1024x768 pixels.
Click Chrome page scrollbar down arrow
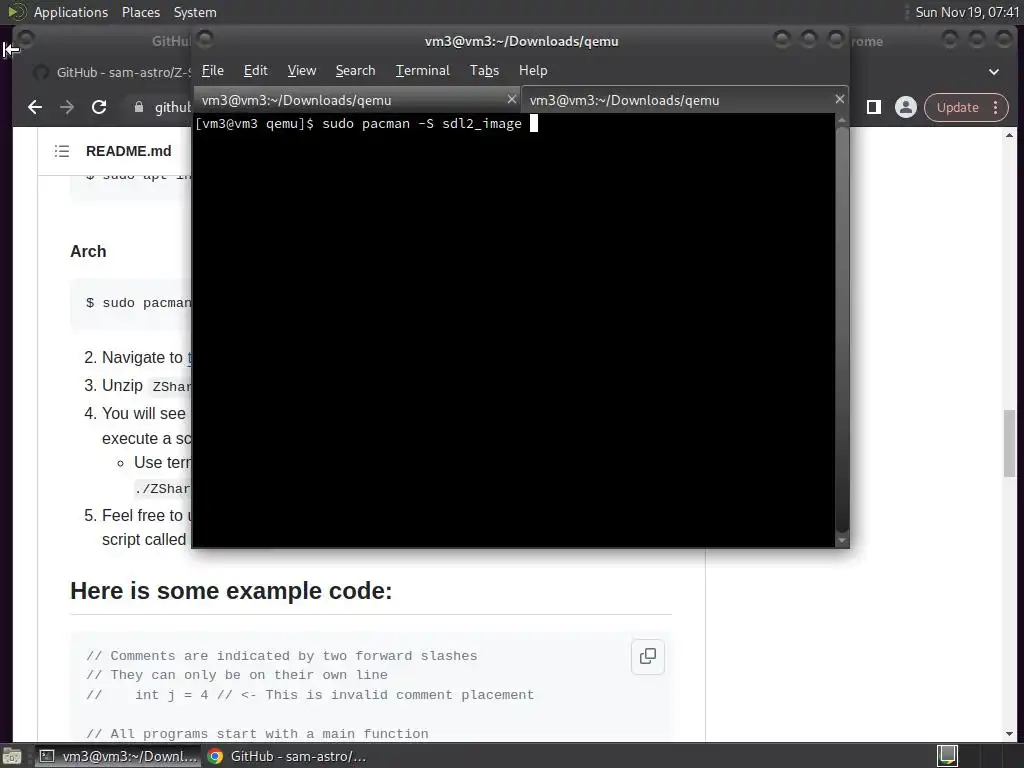pyautogui.click(x=1010, y=734)
